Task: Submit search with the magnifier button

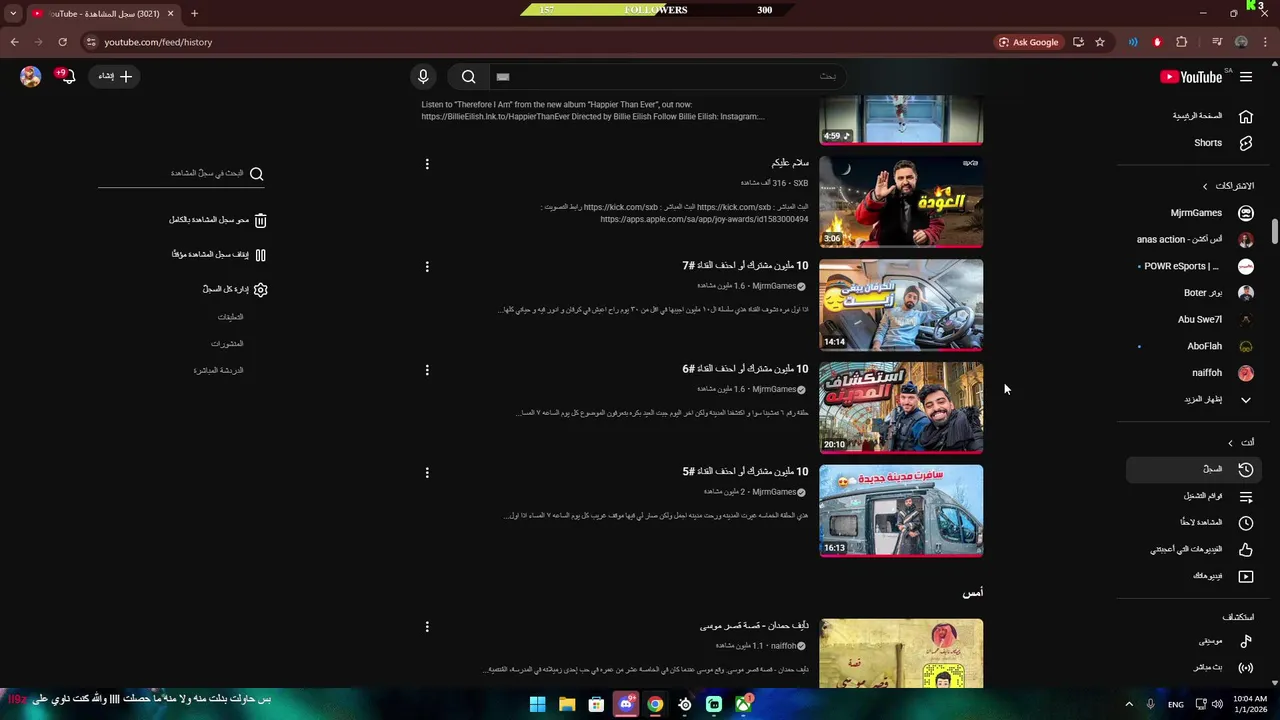Action: click(x=468, y=77)
